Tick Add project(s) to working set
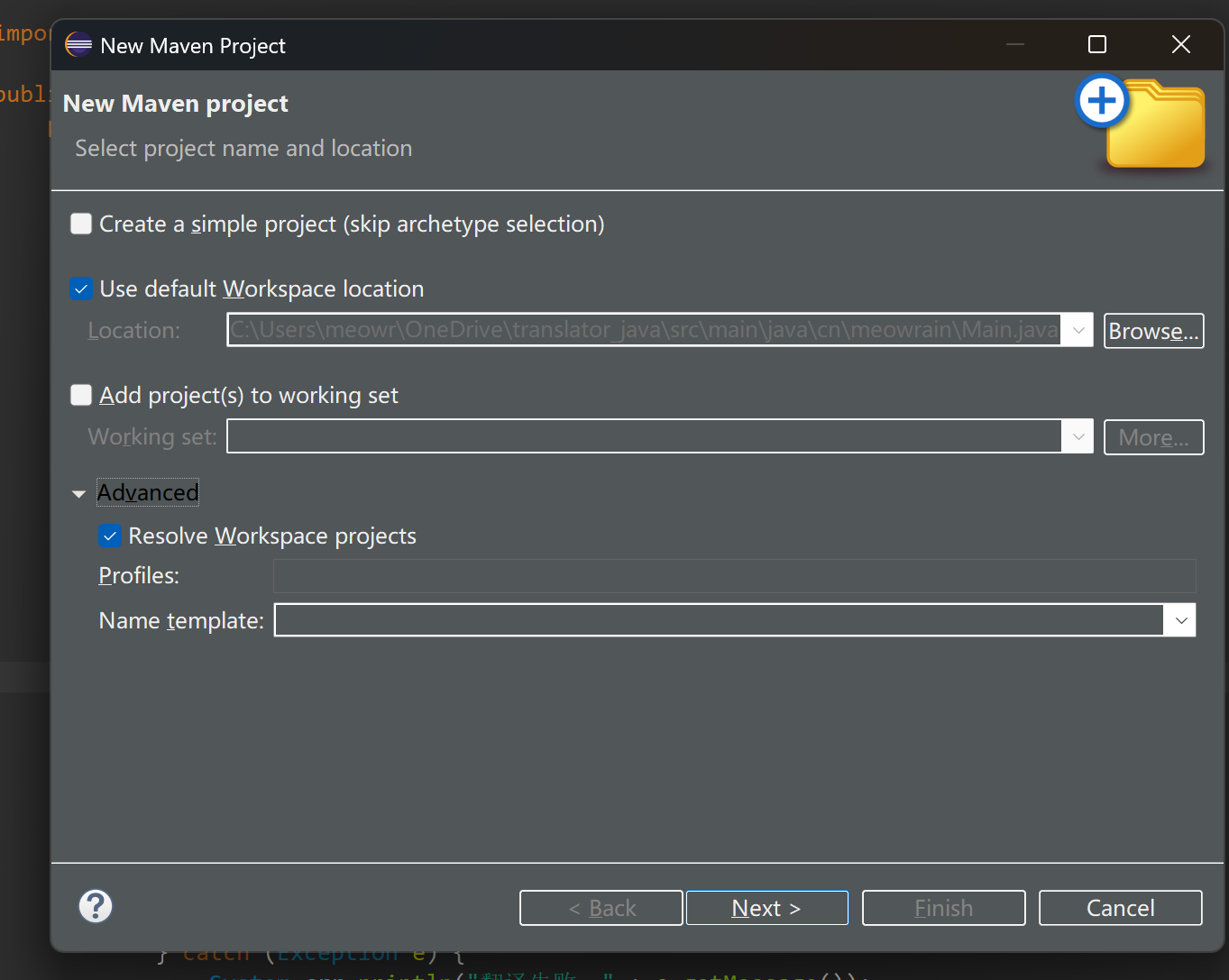This screenshot has width=1229, height=980. click(x=82, y=396)
